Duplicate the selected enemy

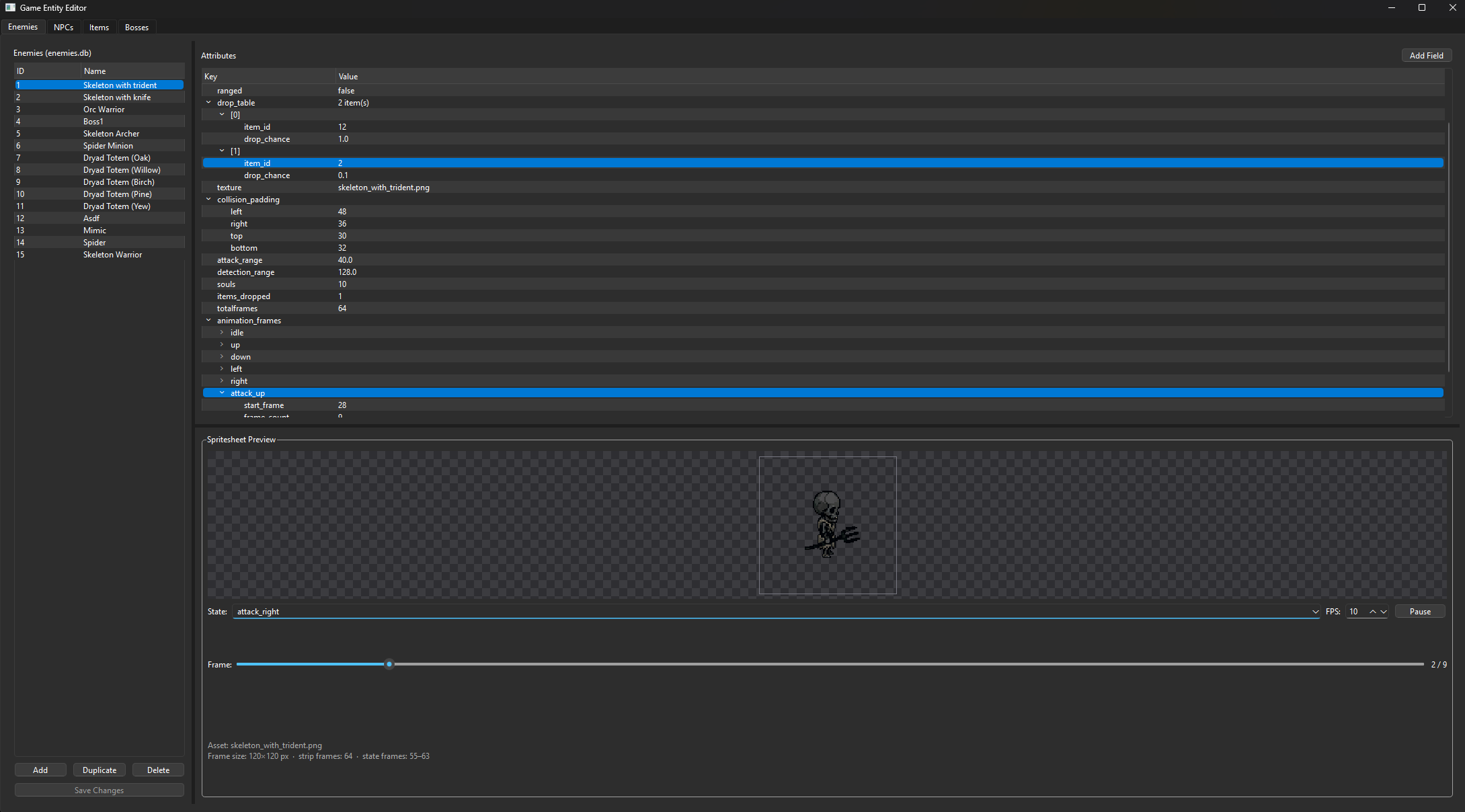coord(100,770)
